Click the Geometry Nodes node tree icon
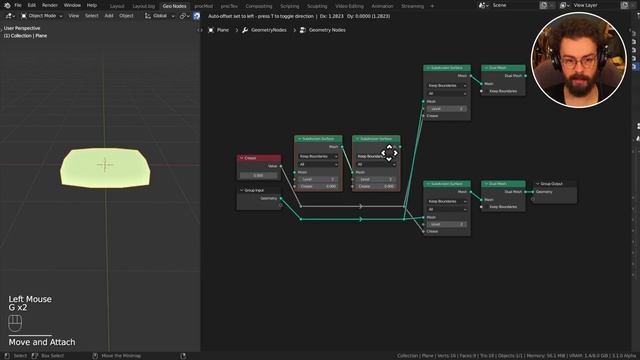The image size is (640, 360). point(303,30)
